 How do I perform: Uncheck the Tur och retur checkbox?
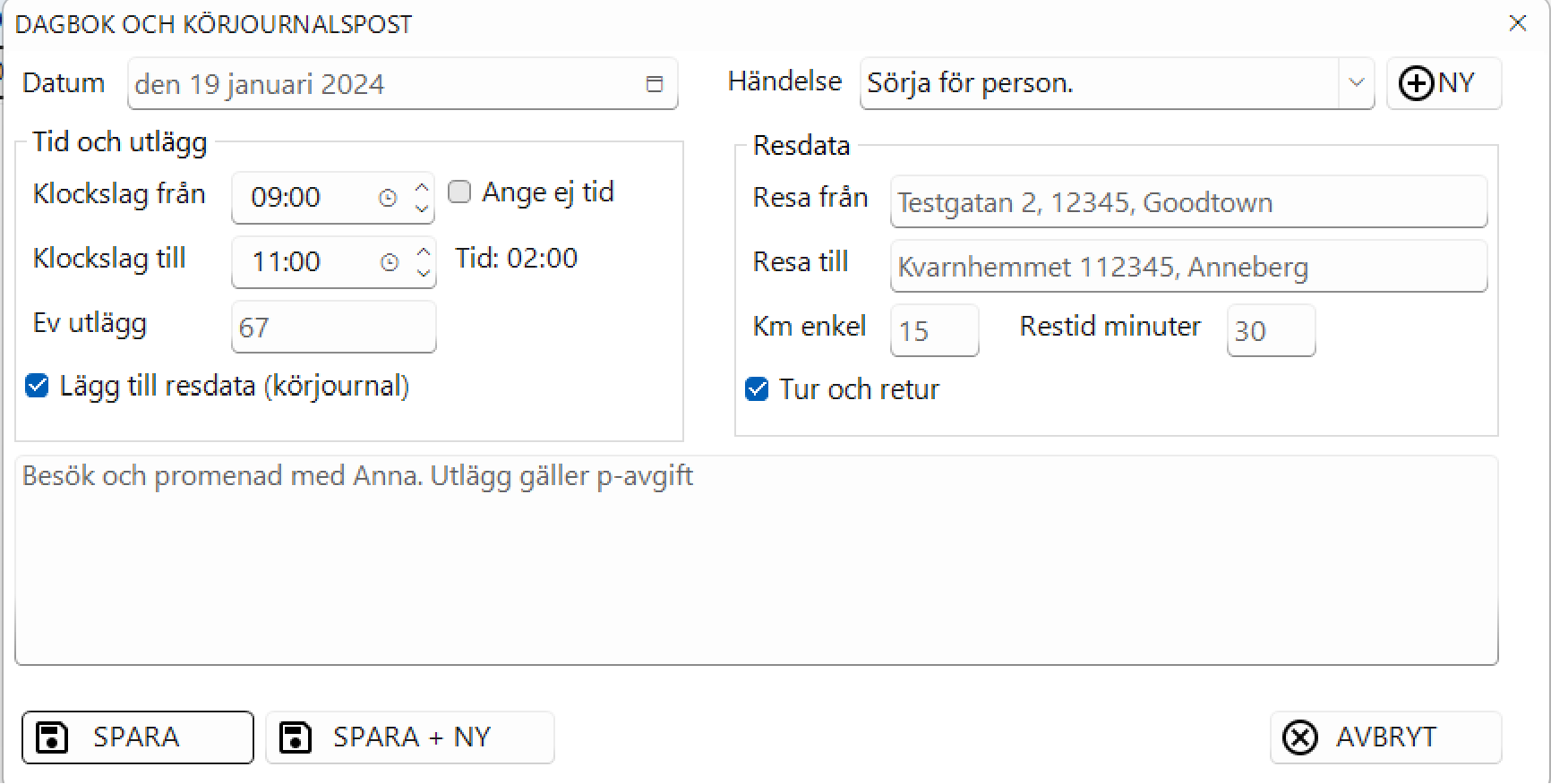757,389
